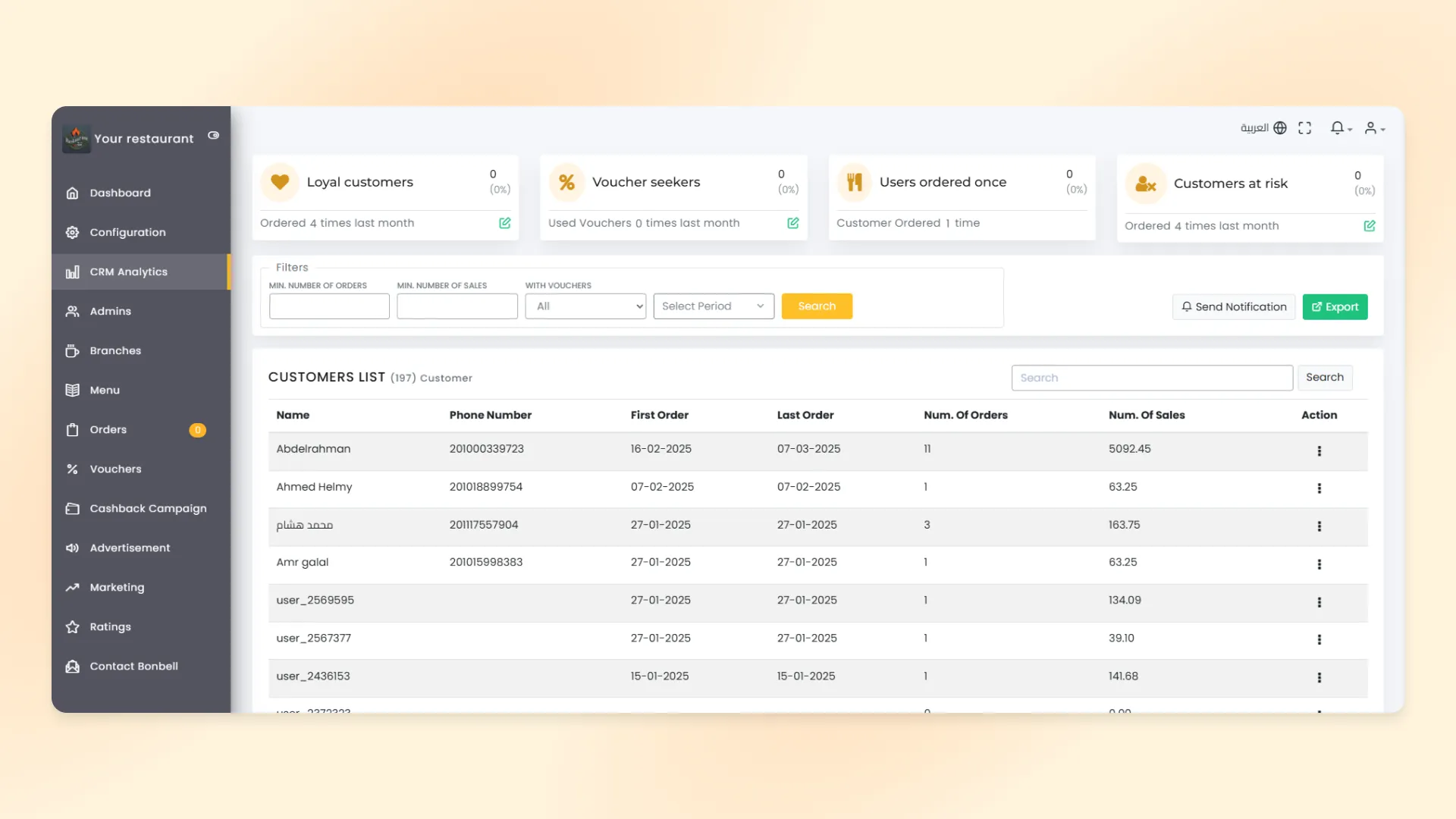
Task: Toggle the sidebar collapse switch
Action: 214,135
